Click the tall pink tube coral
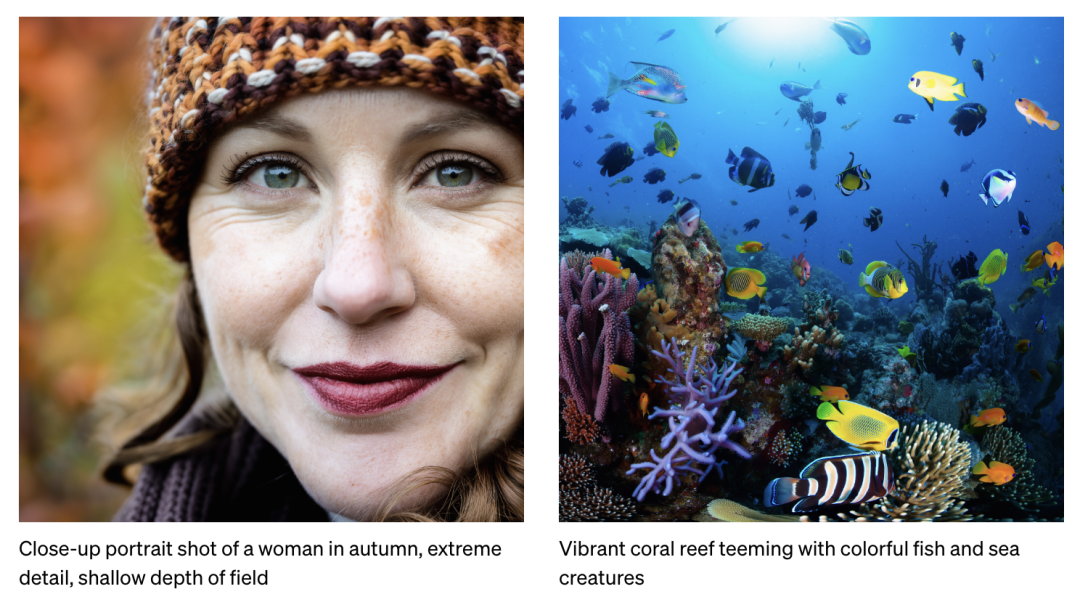This screenshot has height=597, width=1080. point(594,334)
